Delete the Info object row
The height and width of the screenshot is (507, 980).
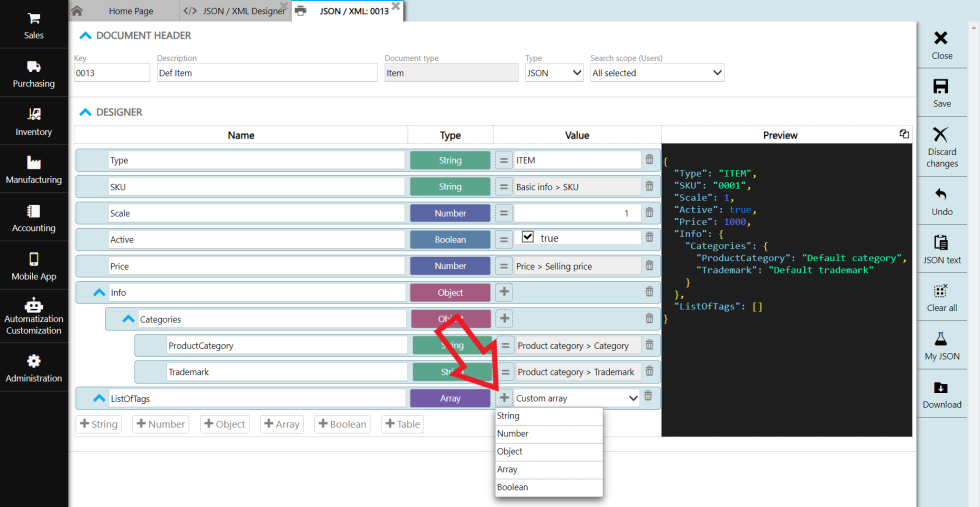click(649, 291)
